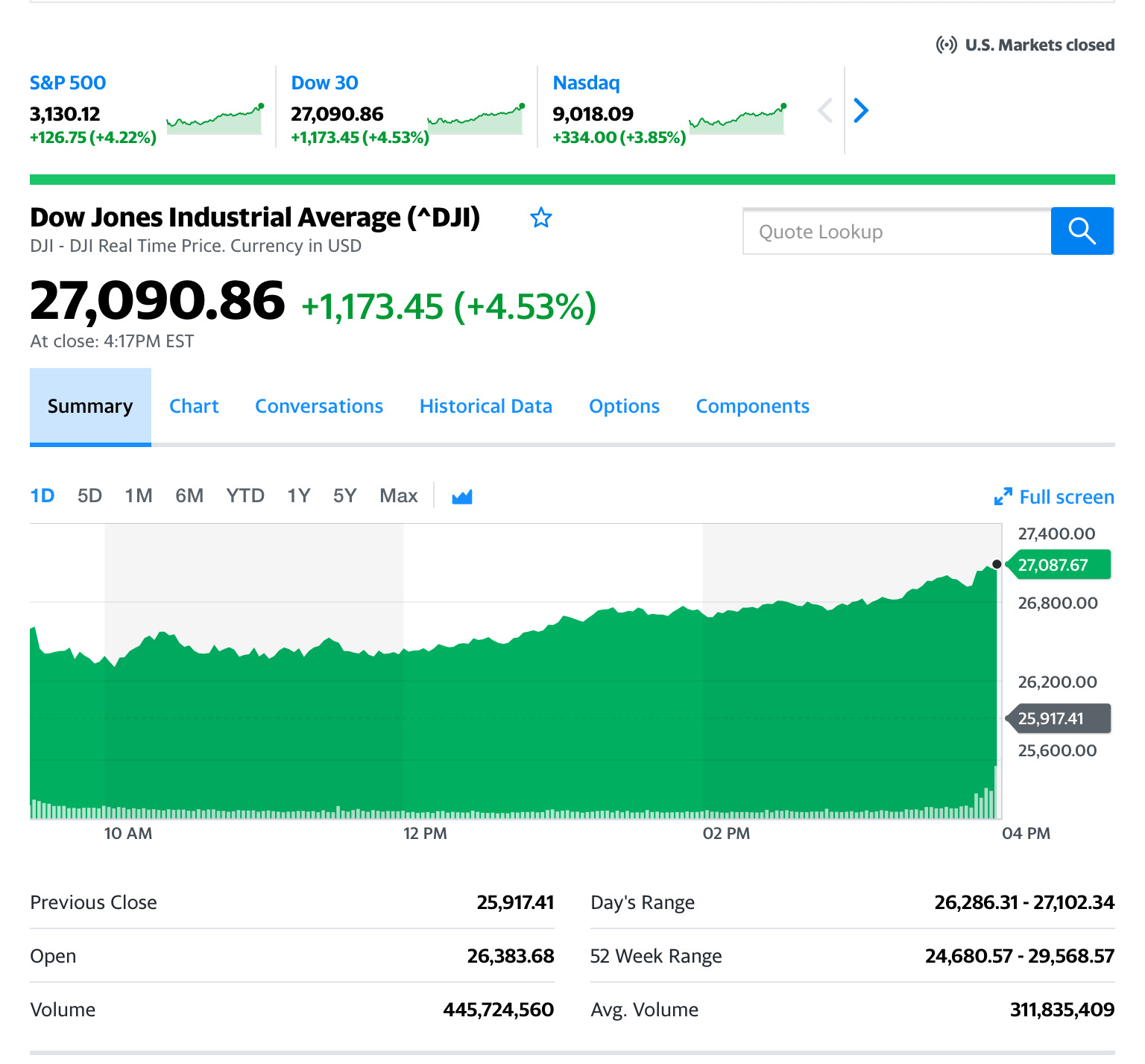Viewport: 1145px width, 1064px height.
Task: Open the Nasdaq quote link
Action: pyautogui.click(x=587, y=83)
